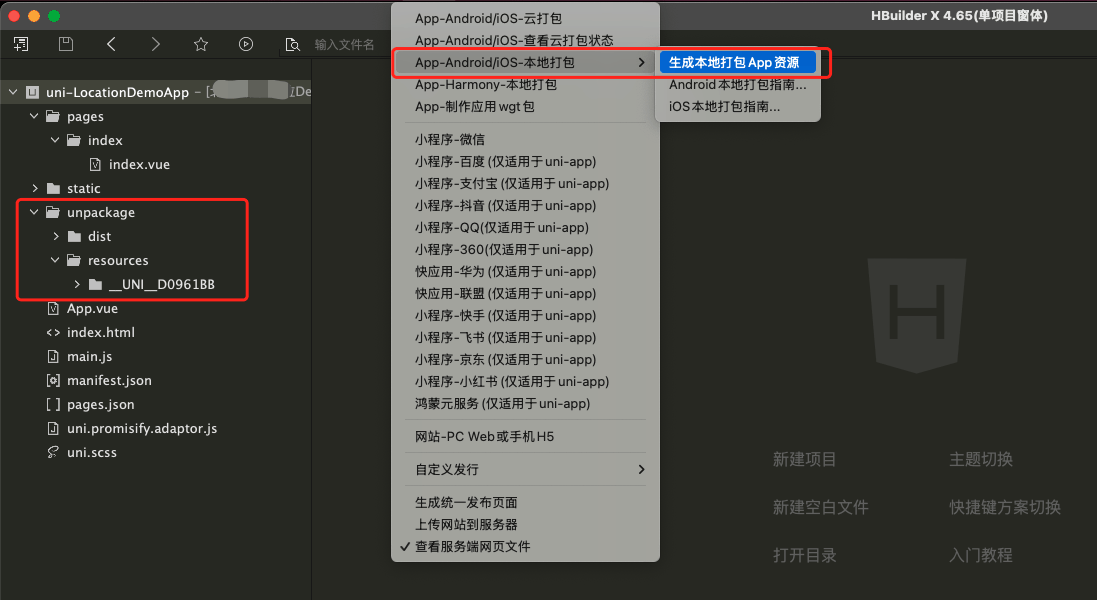Expand the __UNI__D0961BB folder
Screen dimensions: 1097x600
click(x=77, y=284)
